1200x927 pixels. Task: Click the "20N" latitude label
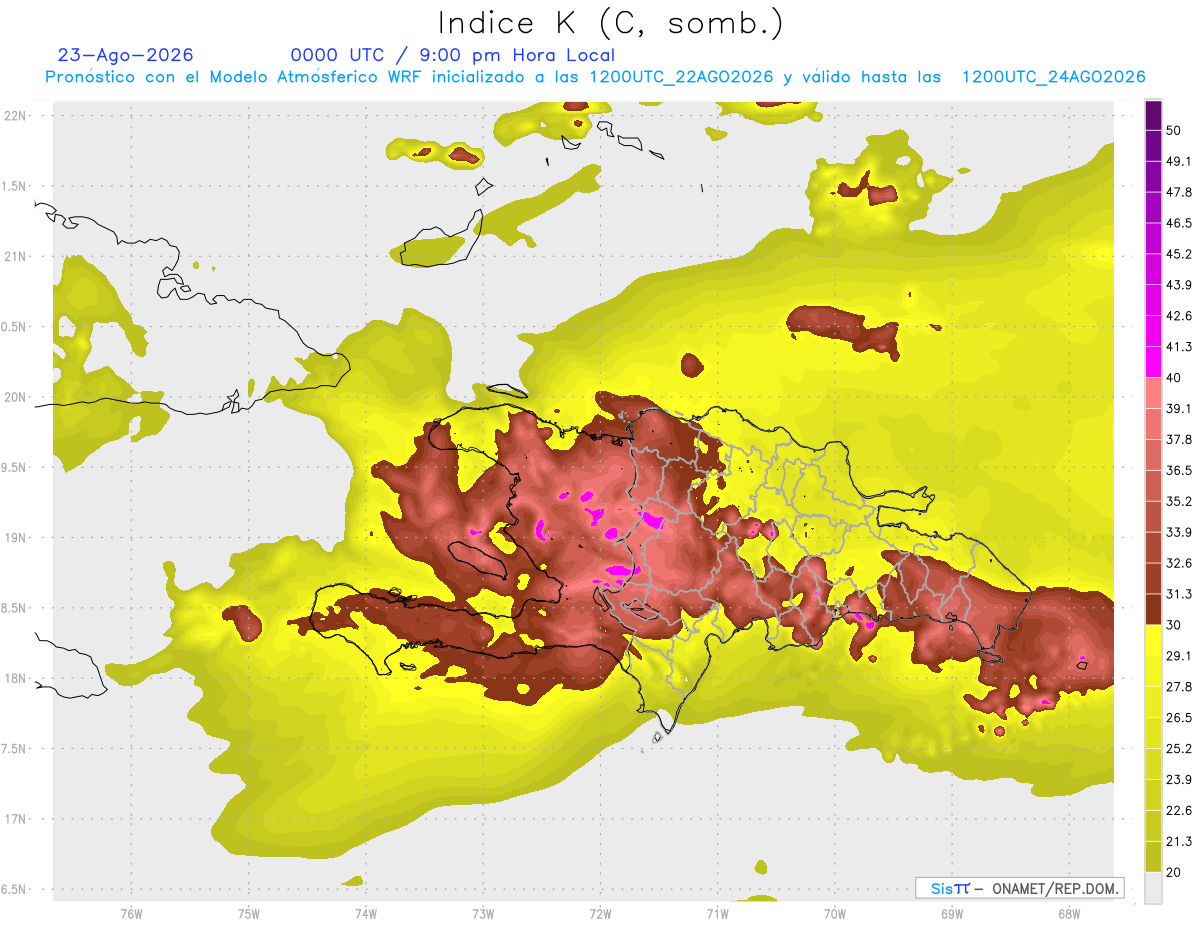tap(15, 397)
